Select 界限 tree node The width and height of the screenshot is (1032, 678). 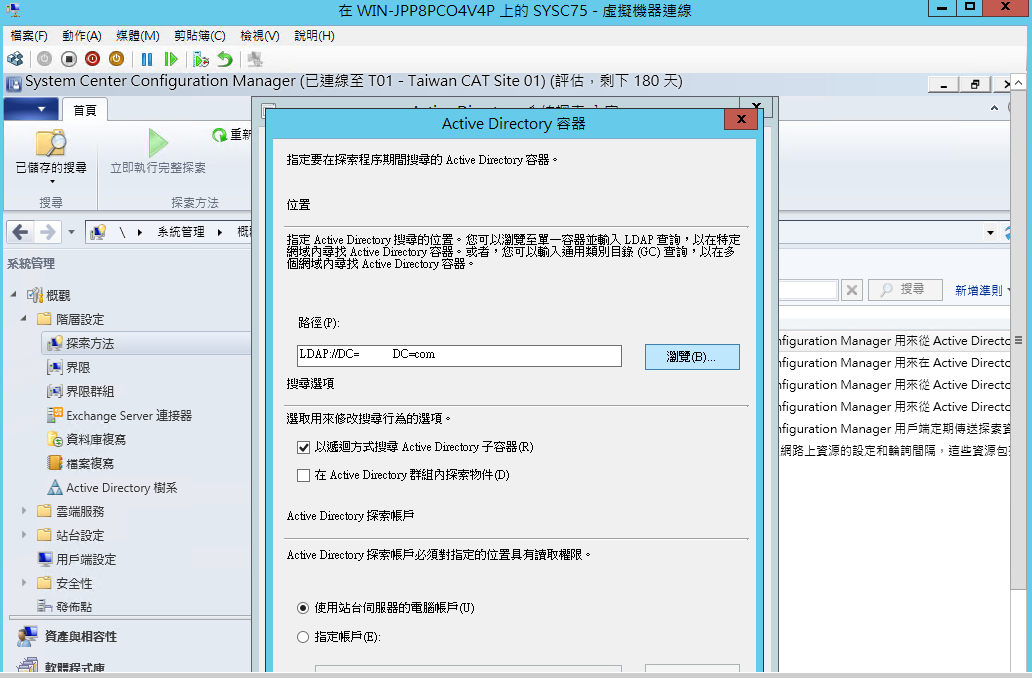tap(78, 367)
